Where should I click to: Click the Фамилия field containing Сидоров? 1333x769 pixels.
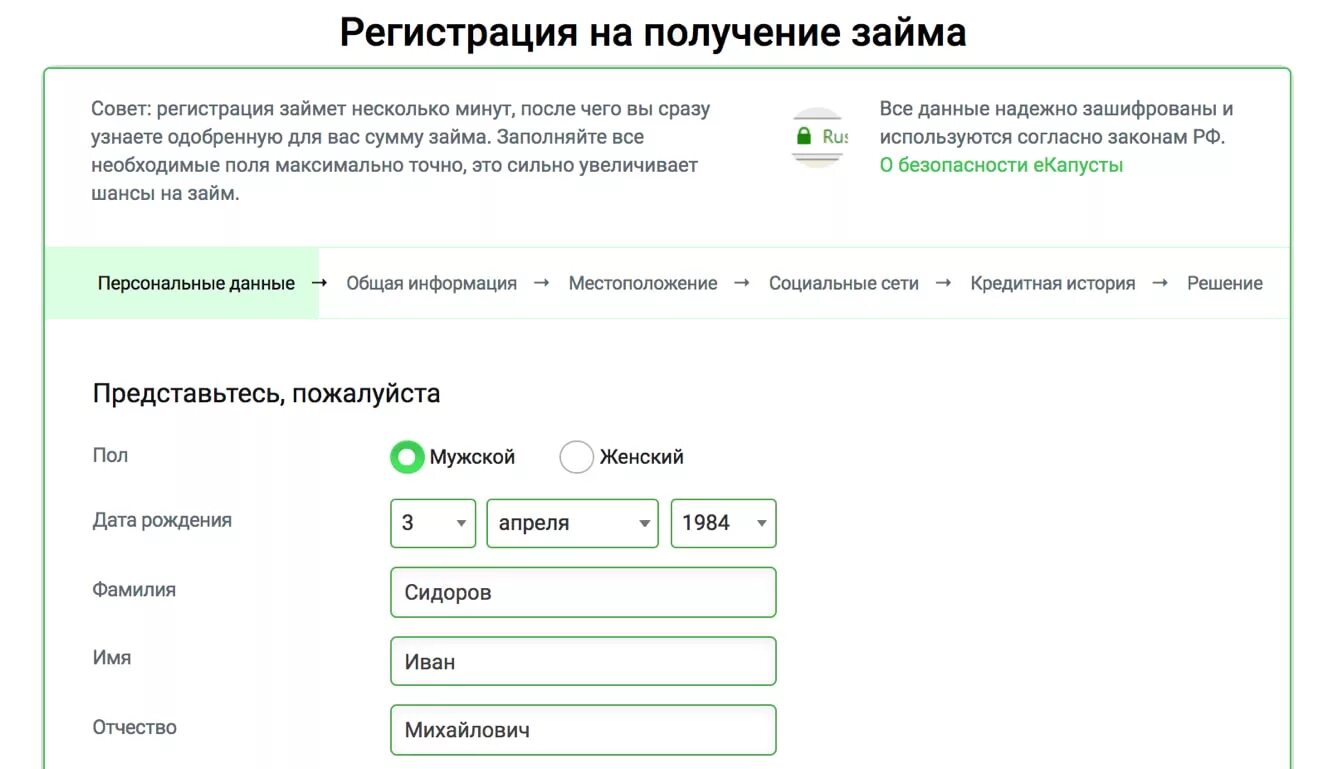point(583,592)
